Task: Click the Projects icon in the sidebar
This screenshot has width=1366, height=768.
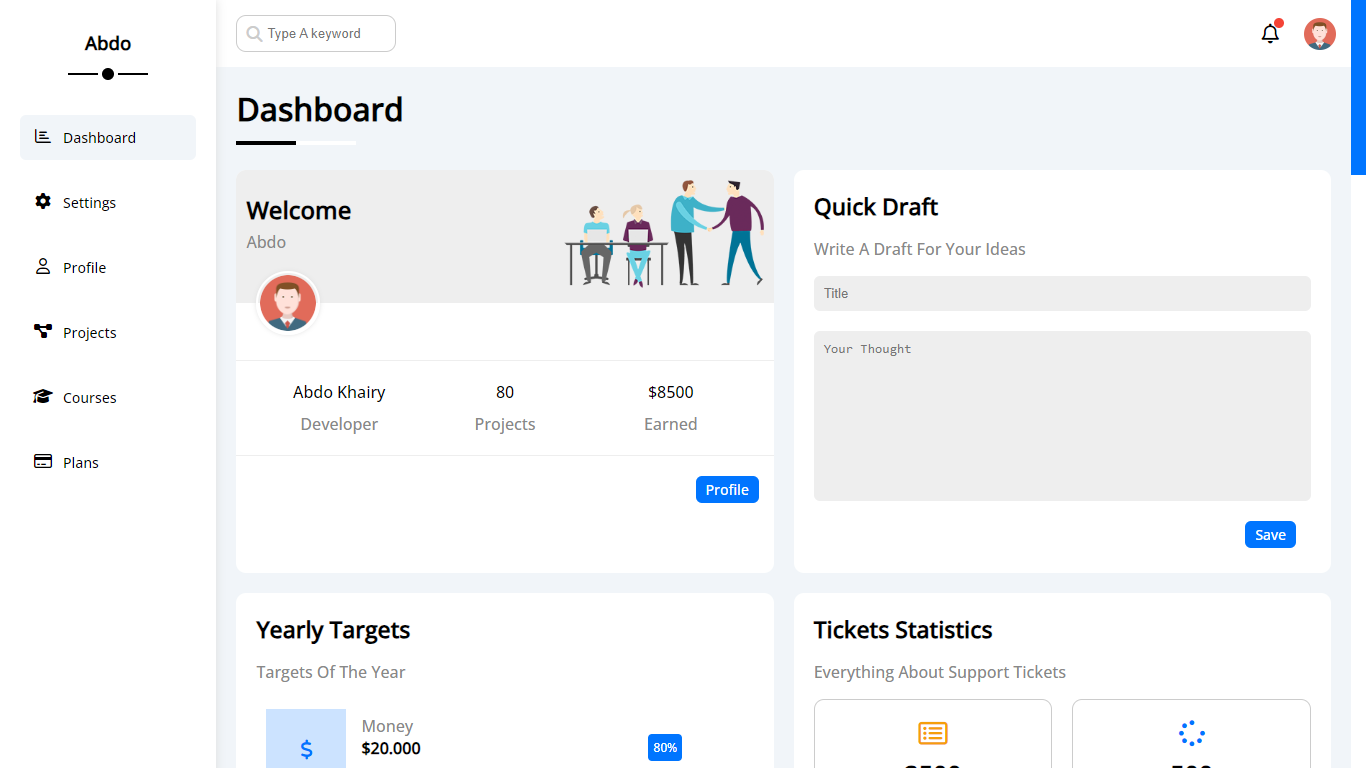Action: (x=42, y=331)
